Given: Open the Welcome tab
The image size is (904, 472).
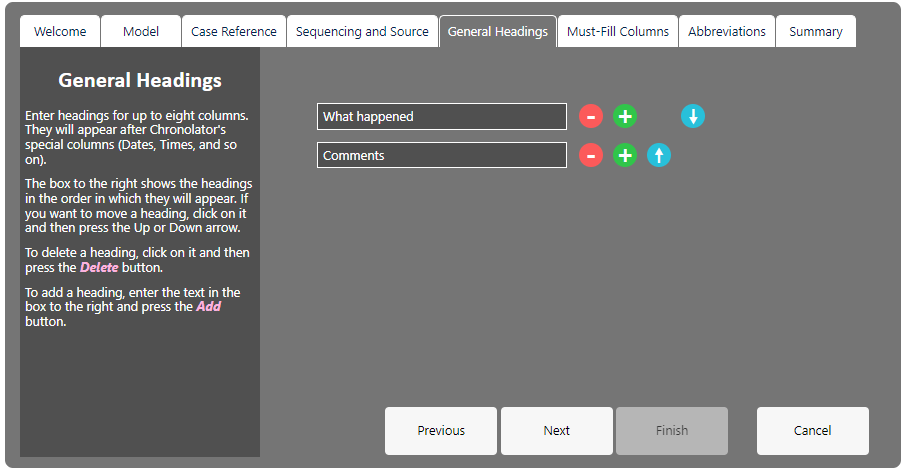Looking at the screenshot, I should point(60,31).
